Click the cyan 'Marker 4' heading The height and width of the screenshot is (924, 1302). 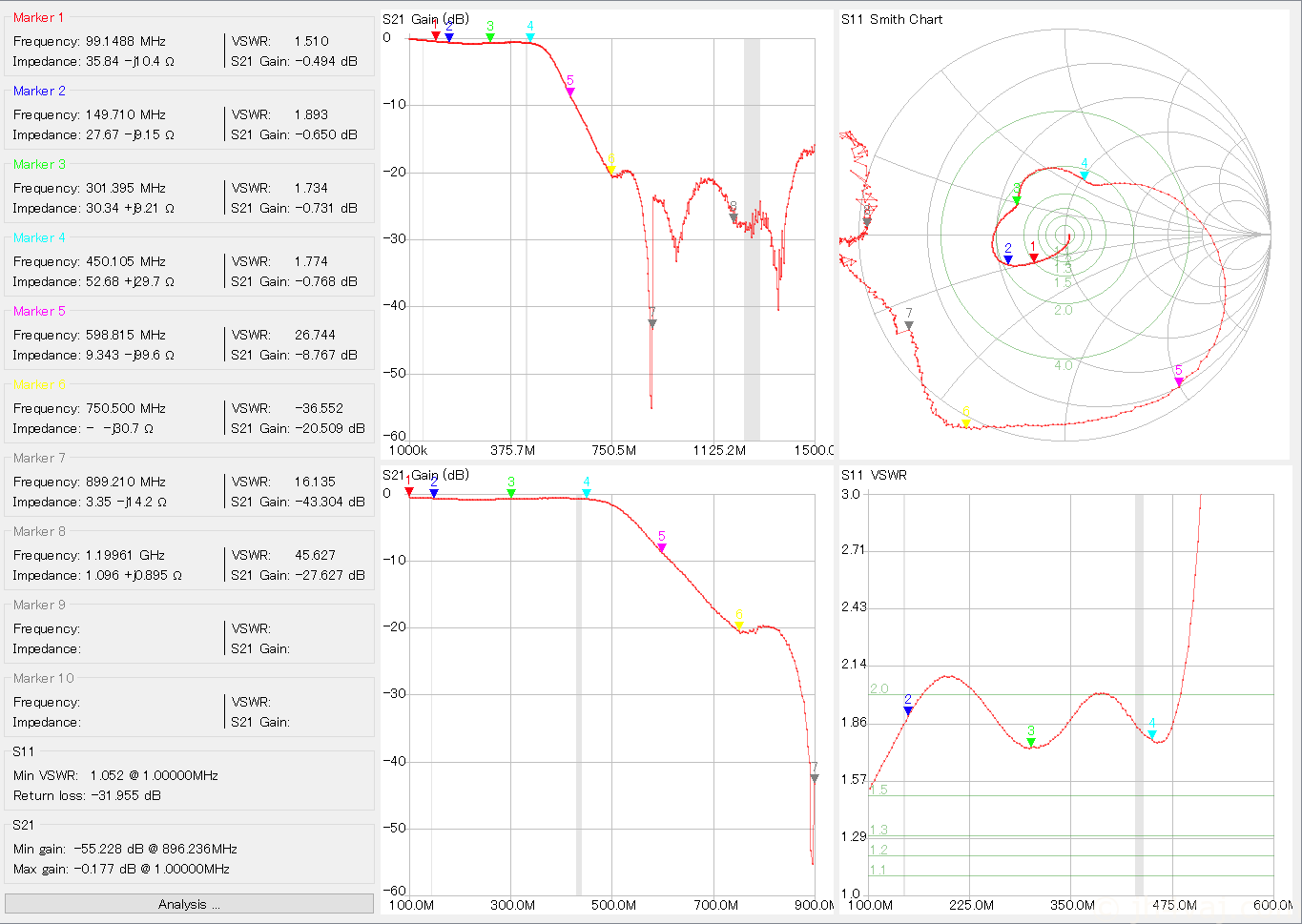click(39, 237)
